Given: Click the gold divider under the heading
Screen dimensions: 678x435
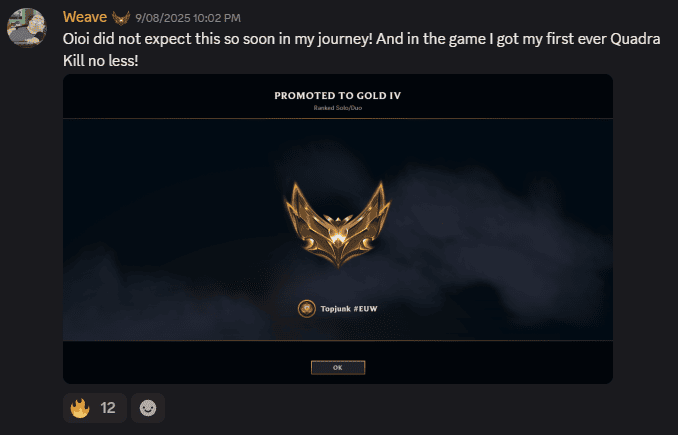Looking at the screenshot, I should coord(338,118).
